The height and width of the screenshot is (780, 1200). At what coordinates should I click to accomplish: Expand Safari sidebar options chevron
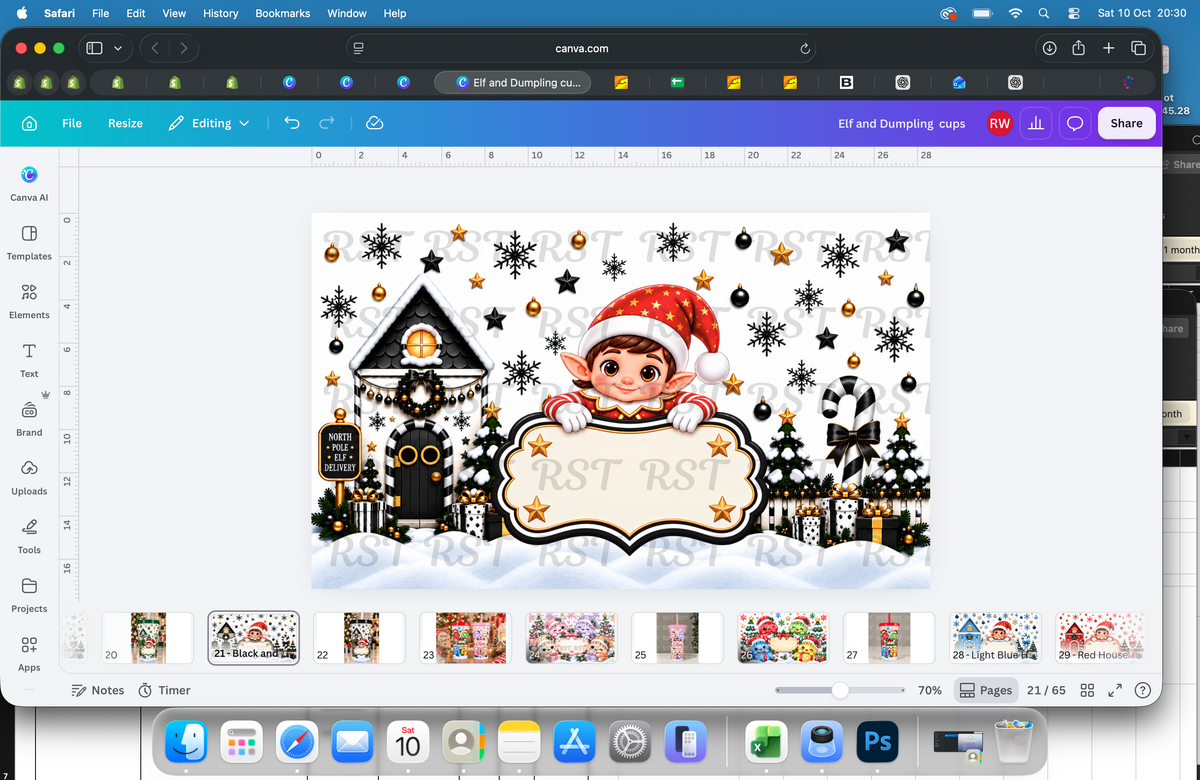pos(118,48)
